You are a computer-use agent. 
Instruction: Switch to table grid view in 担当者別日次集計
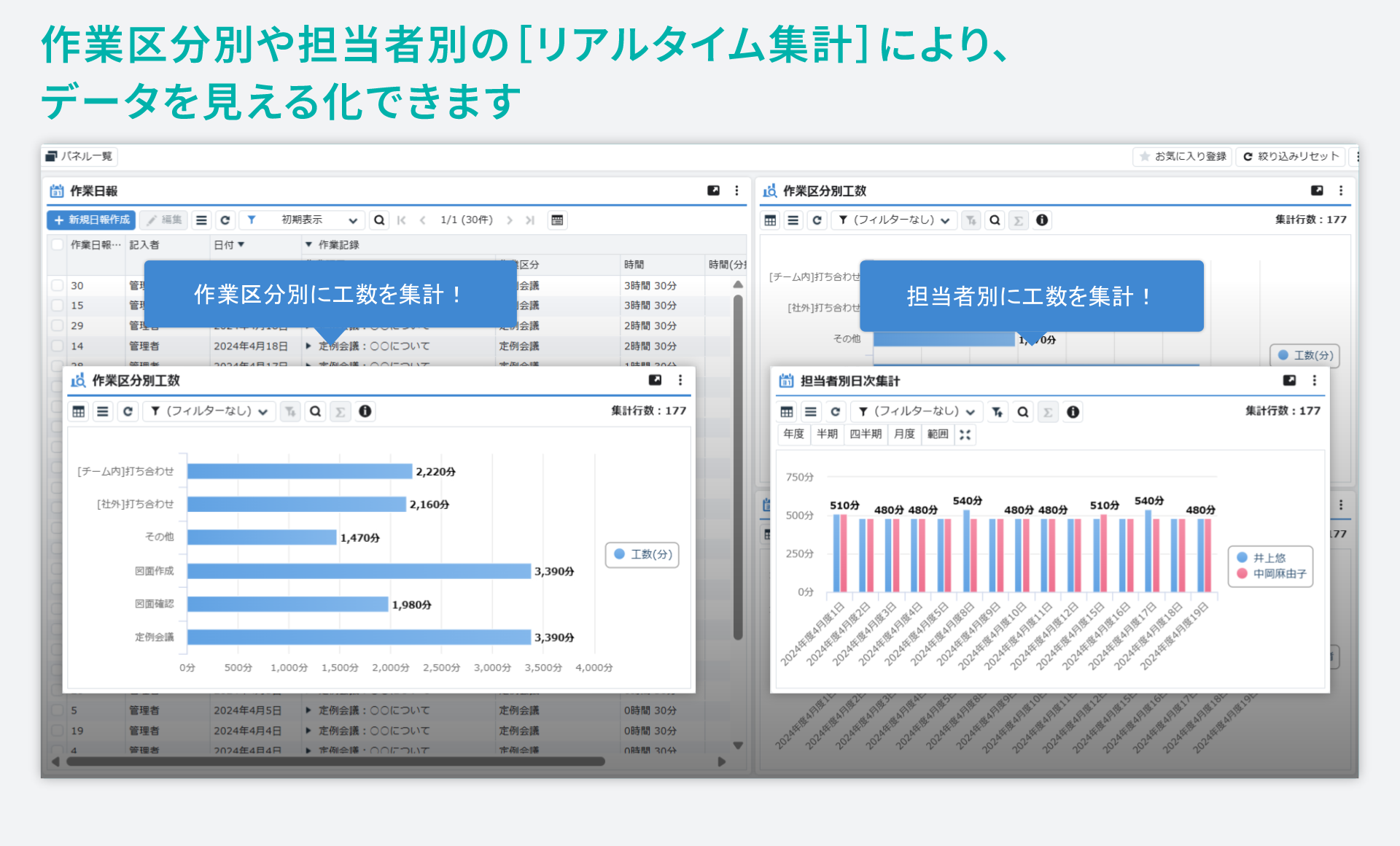(x=787, y=411)
